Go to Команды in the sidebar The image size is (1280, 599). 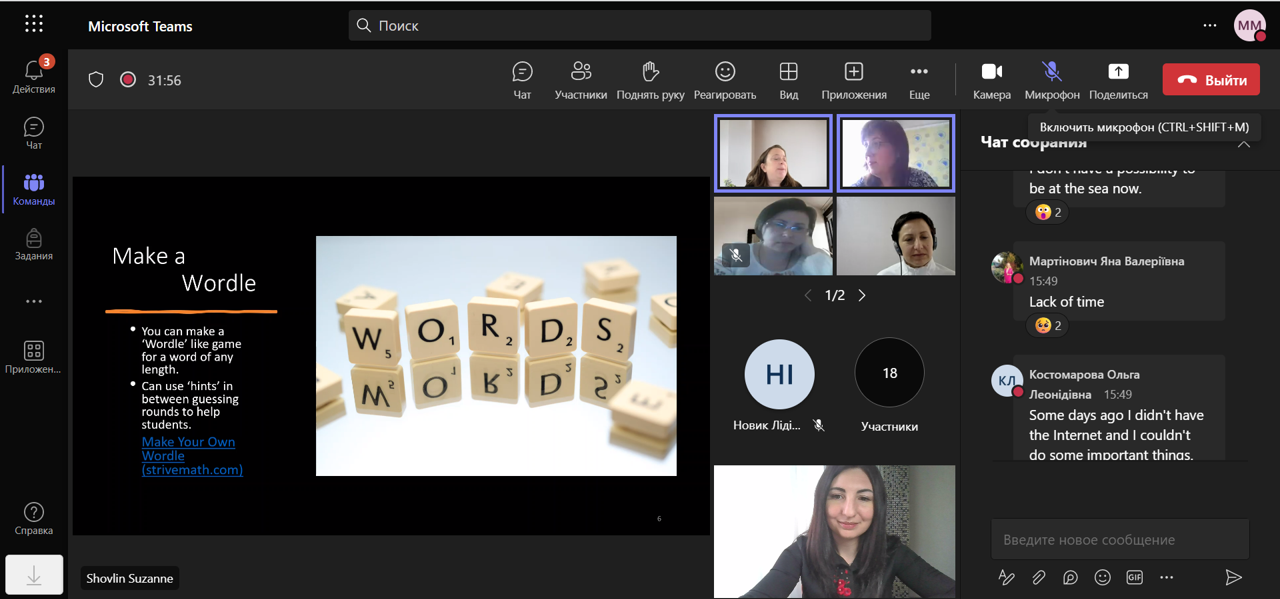pyautogui.click(x=34, y=189)
